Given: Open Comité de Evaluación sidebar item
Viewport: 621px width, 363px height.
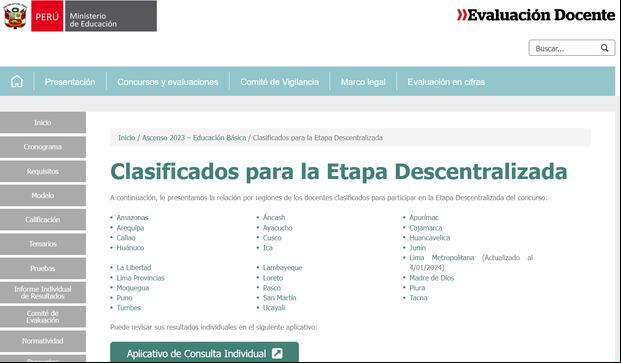Looking at the screenshot, I should coord(43,317).
